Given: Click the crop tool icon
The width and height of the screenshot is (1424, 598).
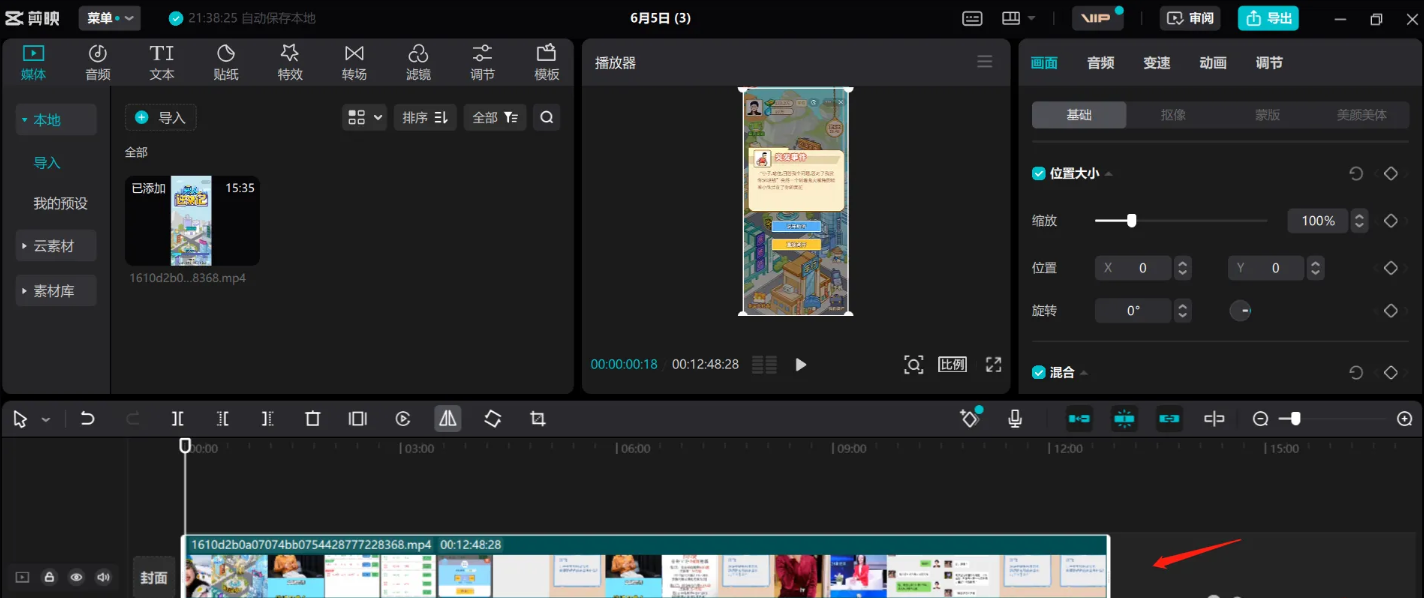Looking at the screenshot, I should 538,419.
